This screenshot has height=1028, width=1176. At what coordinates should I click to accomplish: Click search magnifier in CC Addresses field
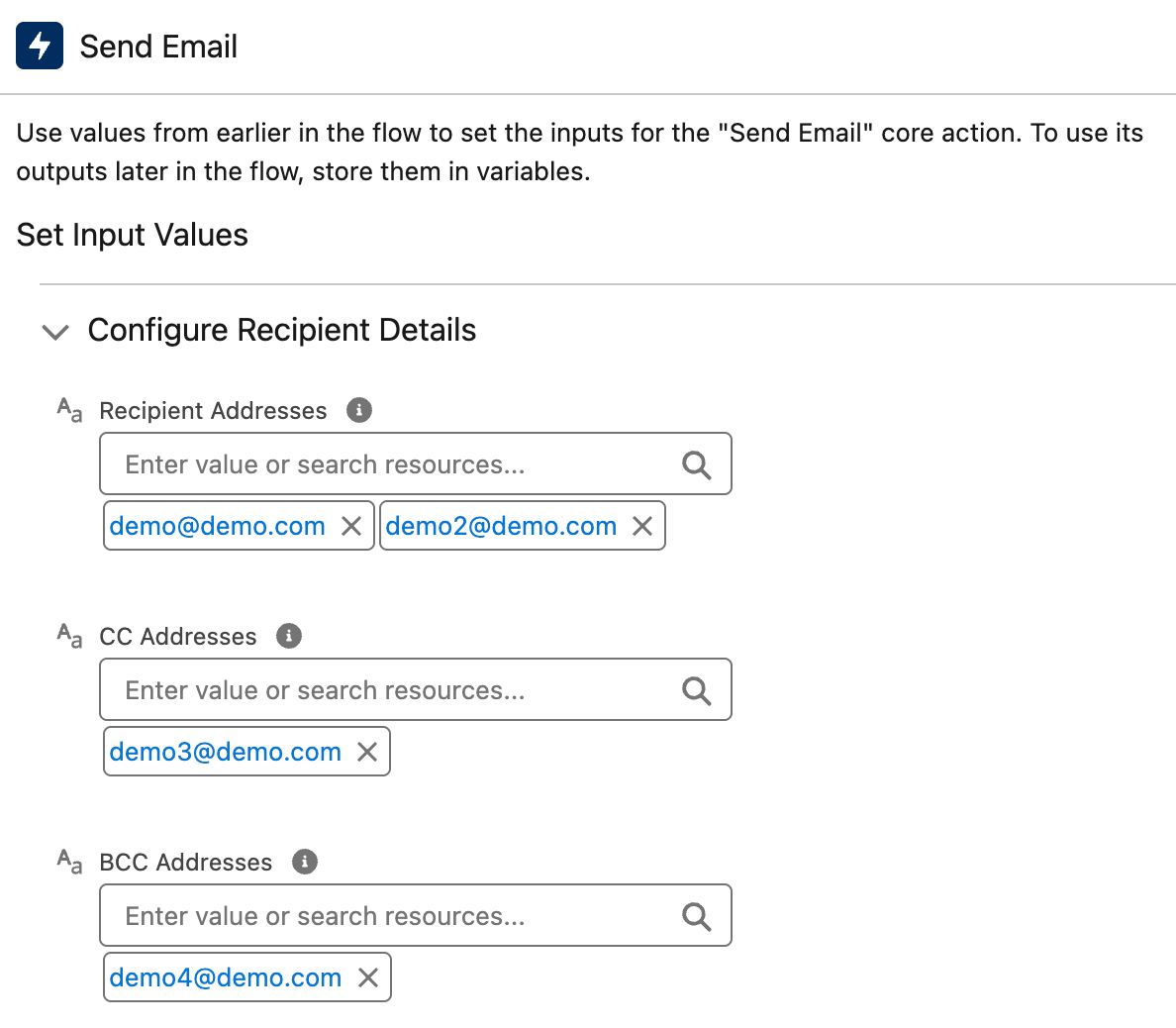point(697,690)
